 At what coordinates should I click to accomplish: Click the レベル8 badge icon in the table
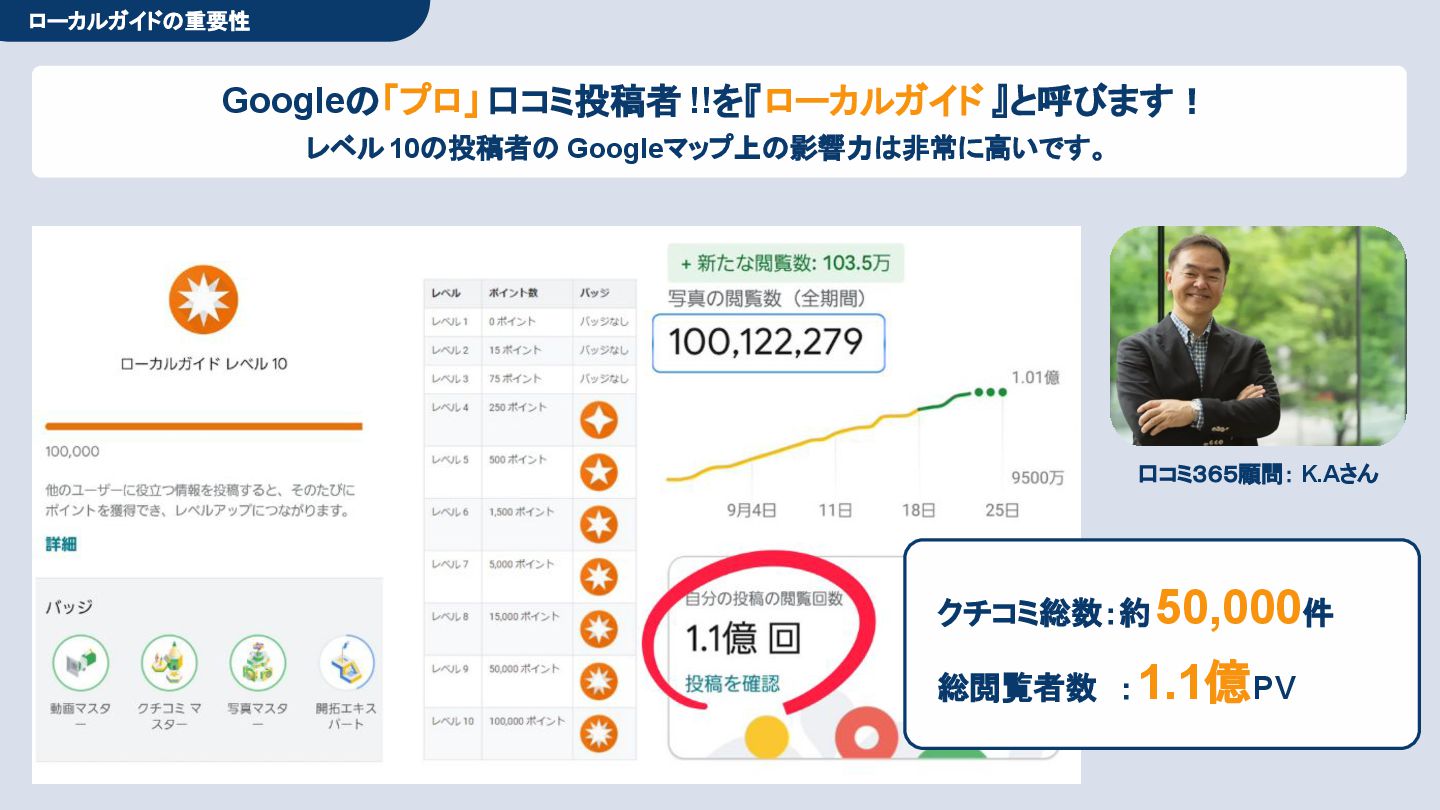[x=598, y=629]
